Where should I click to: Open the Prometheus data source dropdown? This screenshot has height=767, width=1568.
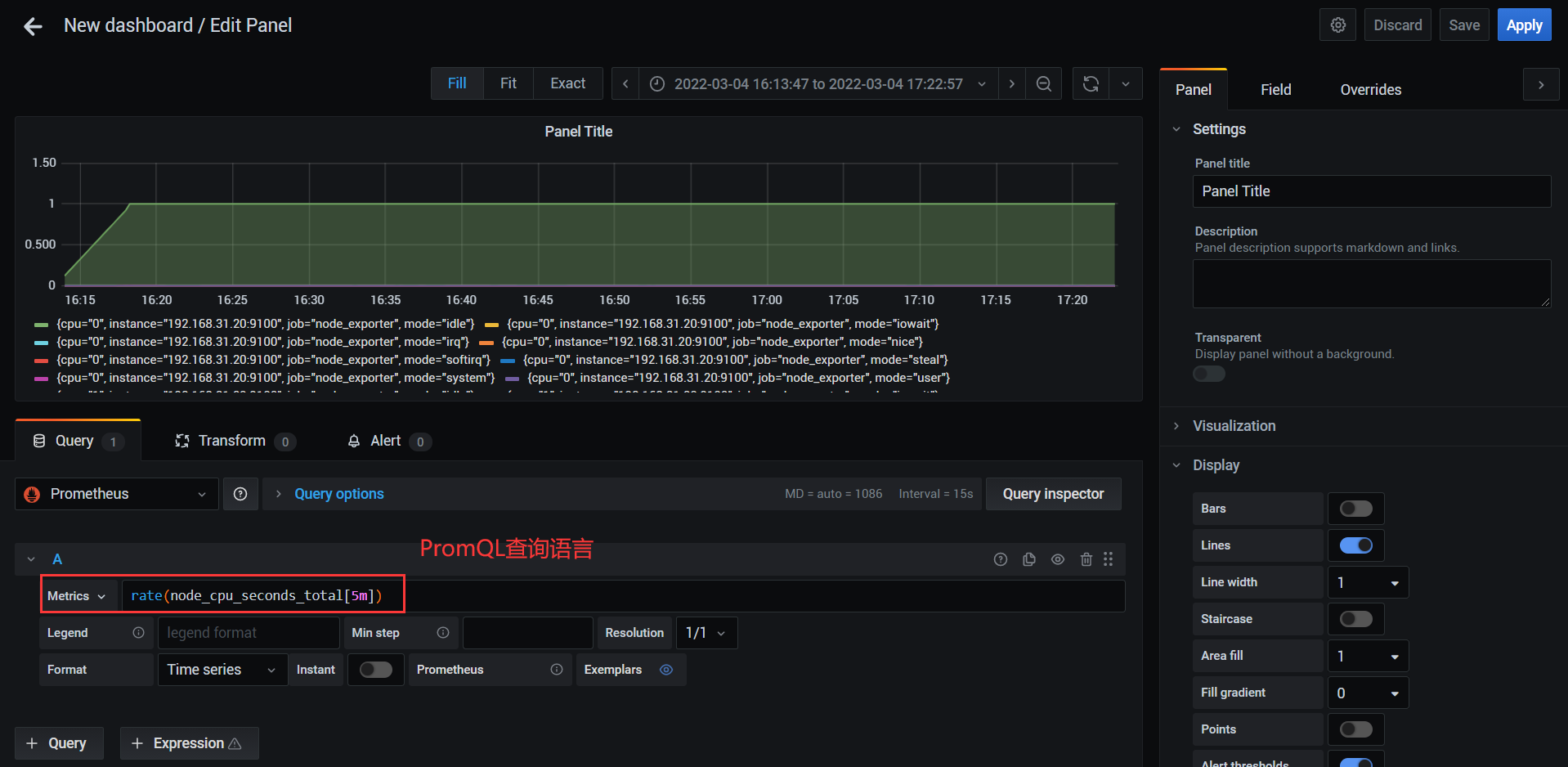click(x=117, y=494)
